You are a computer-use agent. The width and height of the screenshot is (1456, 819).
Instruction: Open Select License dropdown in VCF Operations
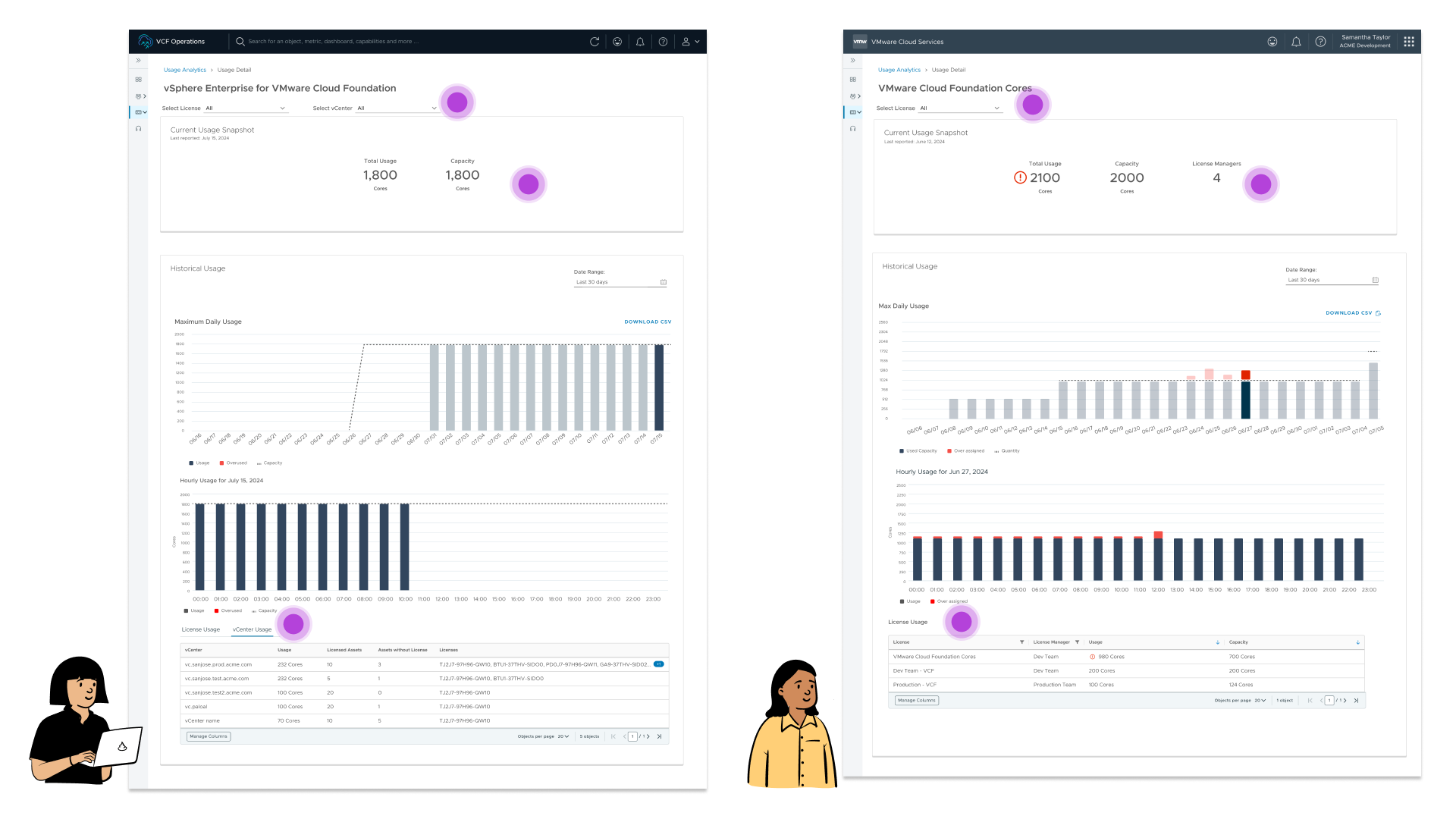point(246,108)
